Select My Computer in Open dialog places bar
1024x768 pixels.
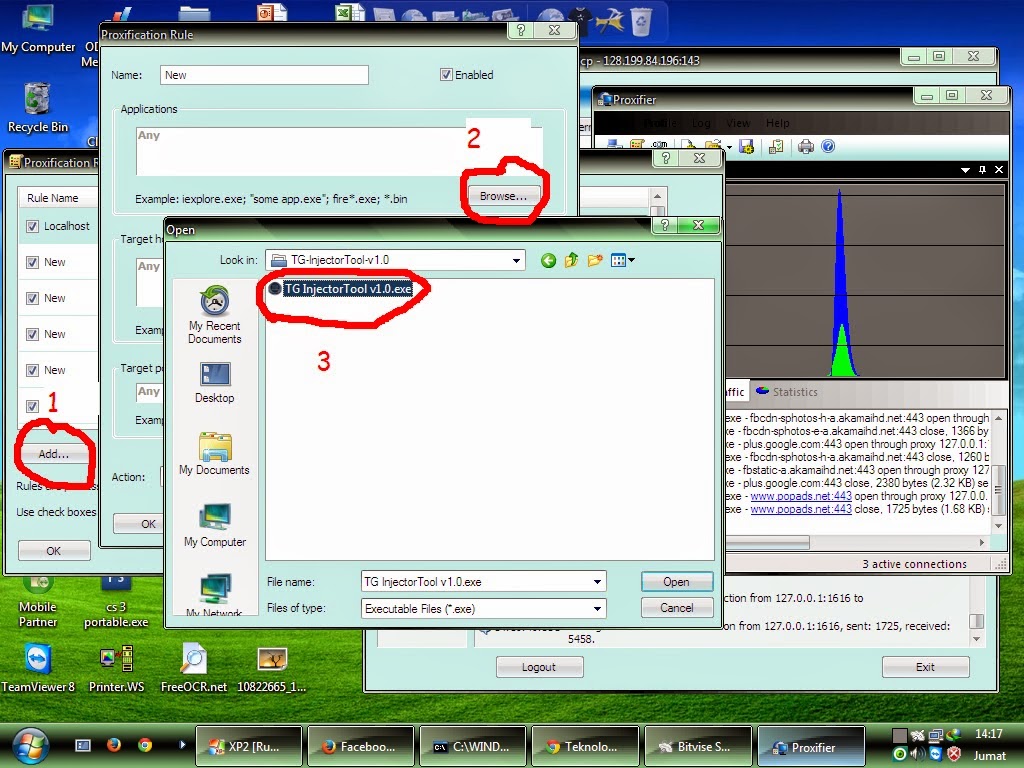point(214,525)
